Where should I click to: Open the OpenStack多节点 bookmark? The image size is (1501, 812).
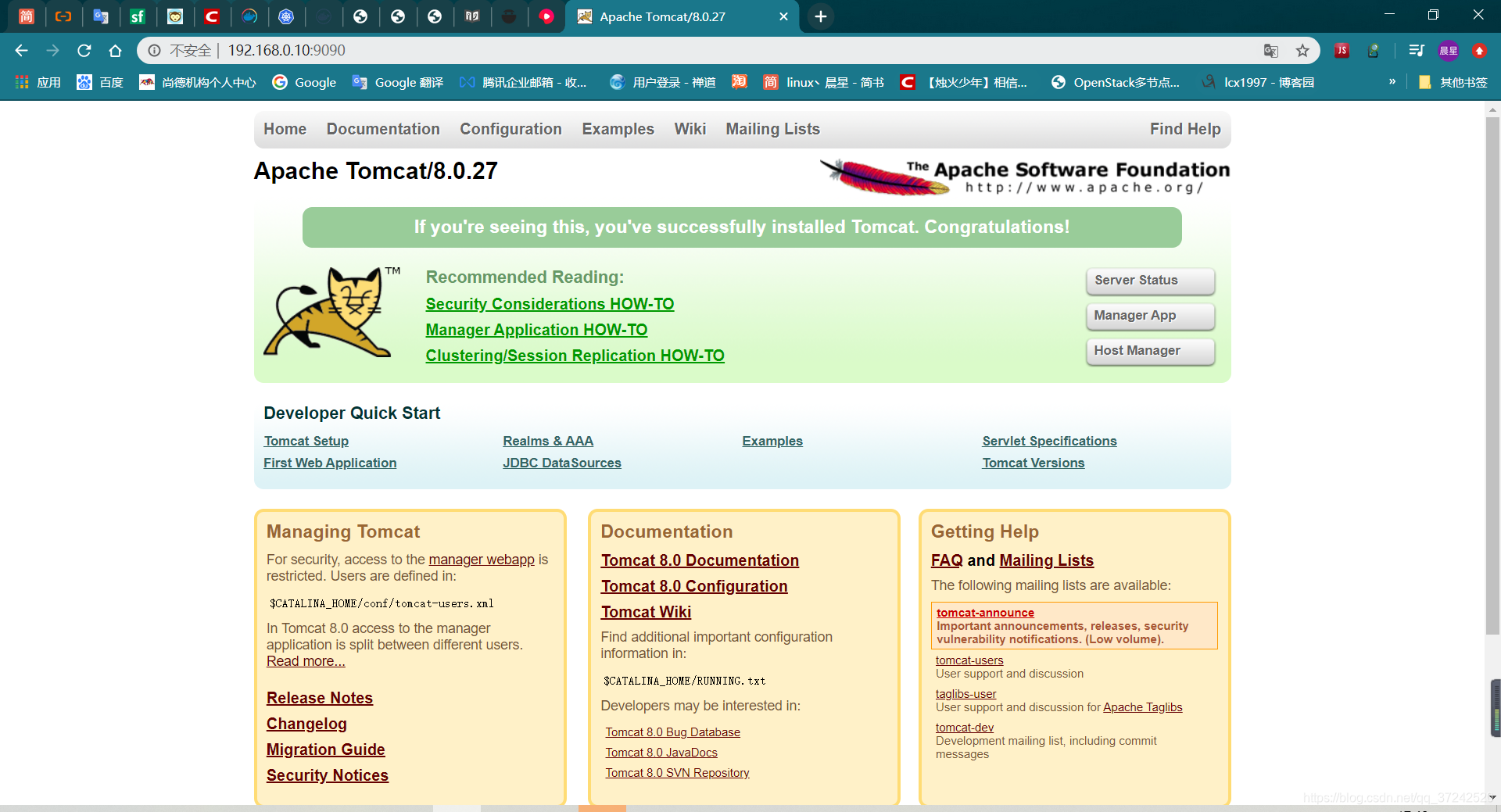[1116, 82]
